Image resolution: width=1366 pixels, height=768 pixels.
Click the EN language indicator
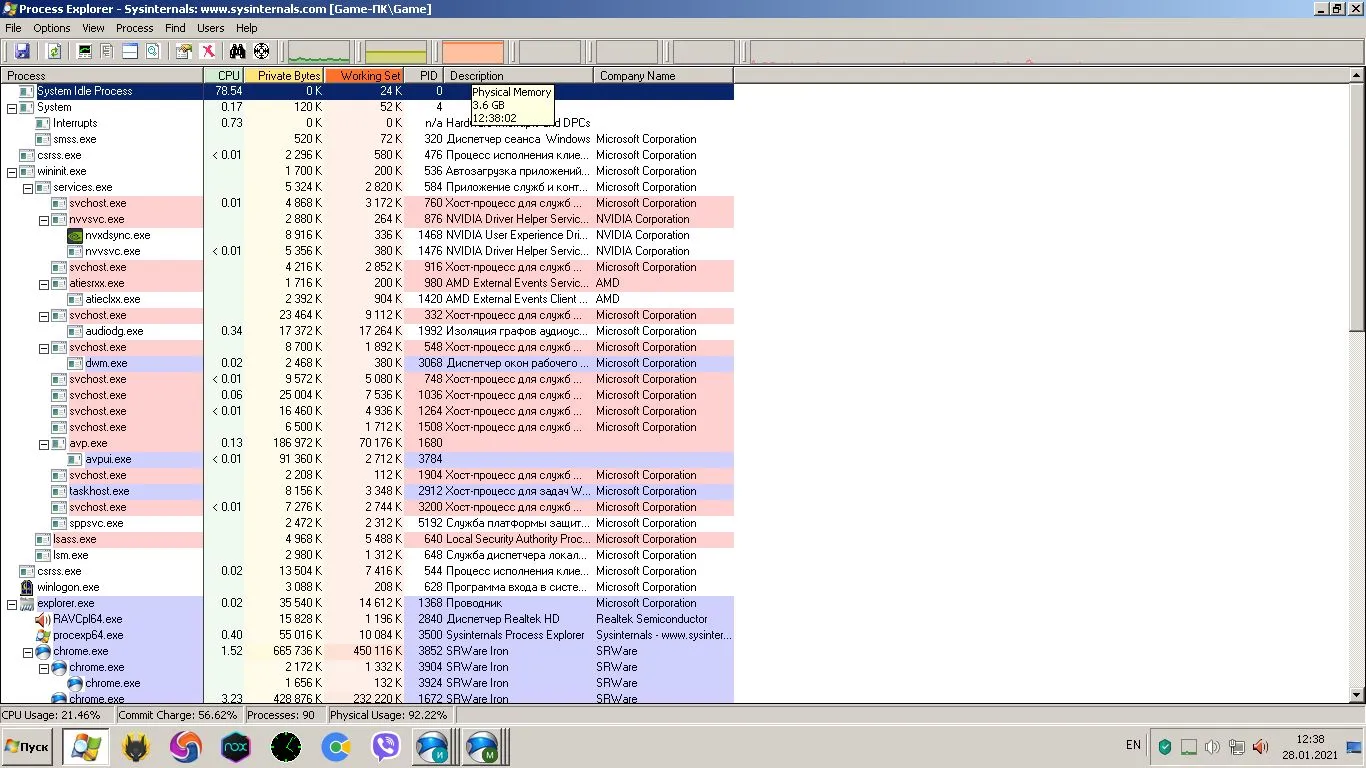[x=1133, y=745]
